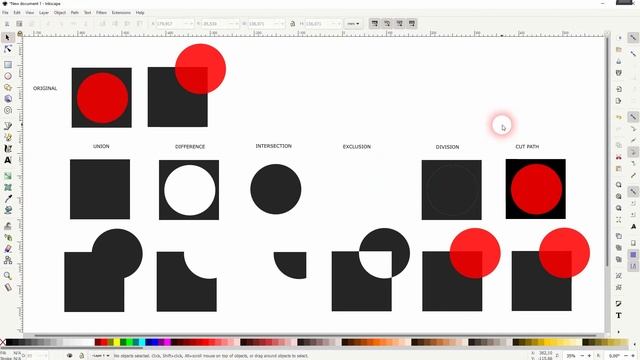The height and width of the screenshot is (360, 640).
Task: Select the Star and polygon tool
Action: [8, 87]
